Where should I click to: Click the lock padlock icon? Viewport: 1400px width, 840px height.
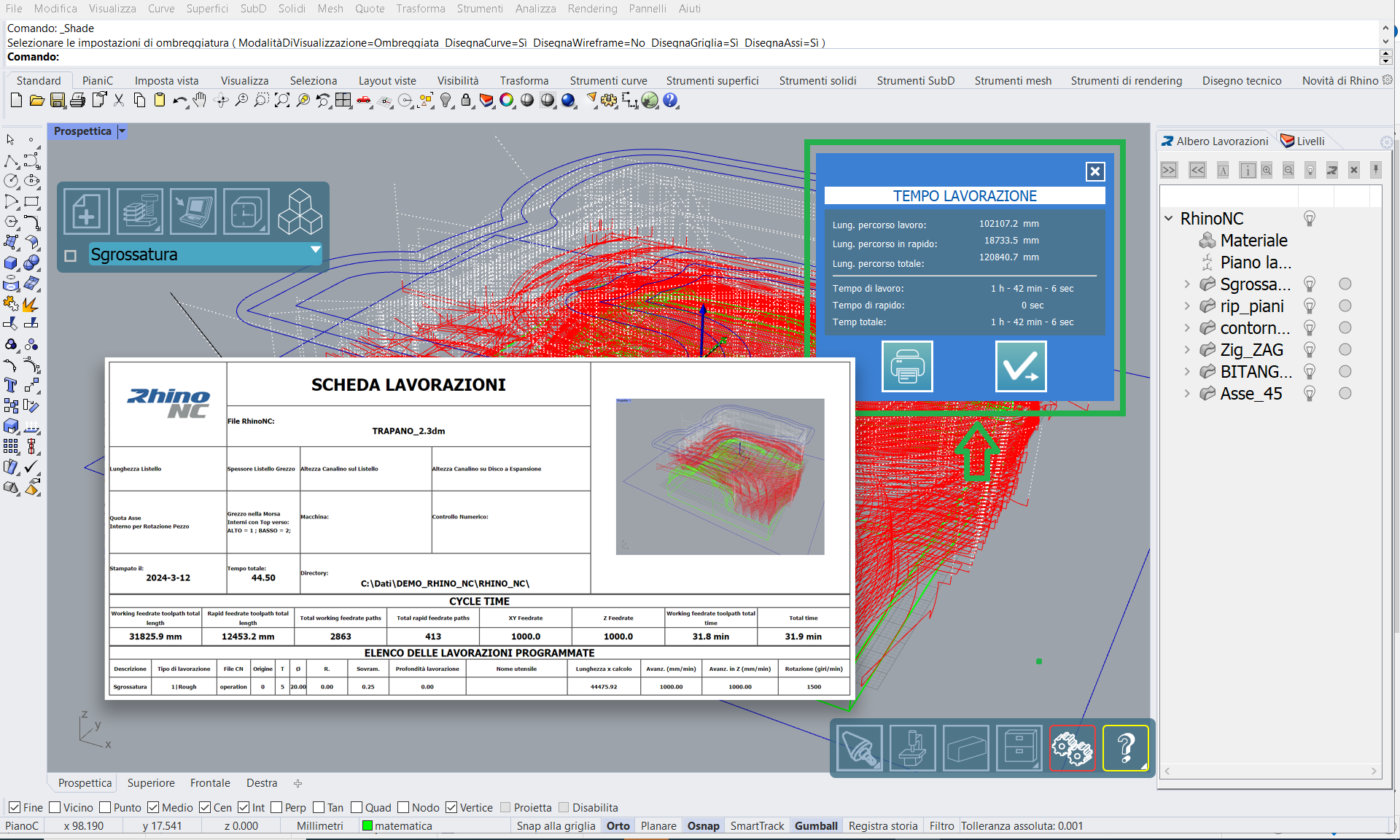coord(466,101)
